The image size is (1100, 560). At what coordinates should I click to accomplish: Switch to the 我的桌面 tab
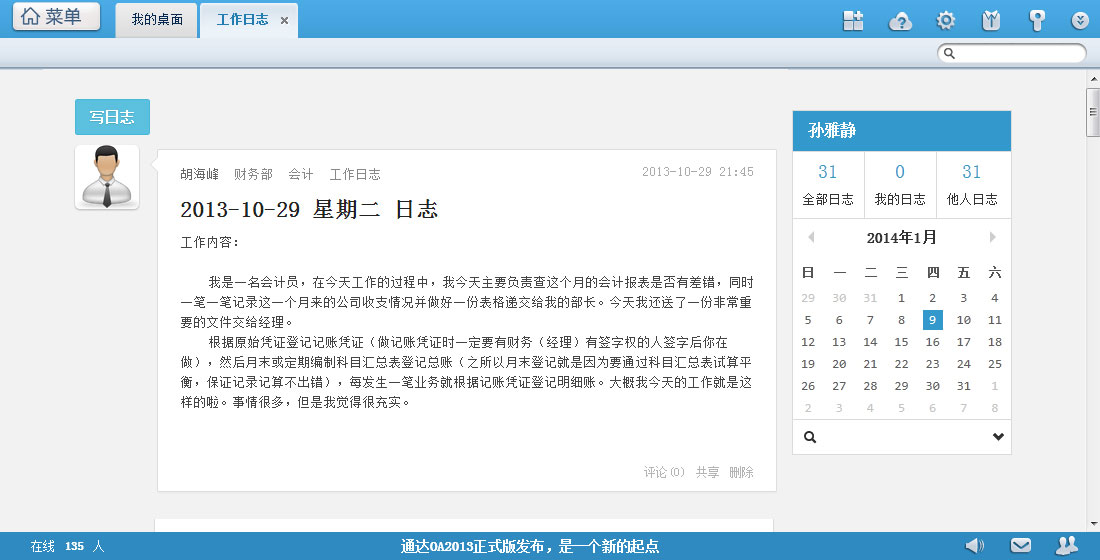[x=157, y=20]
